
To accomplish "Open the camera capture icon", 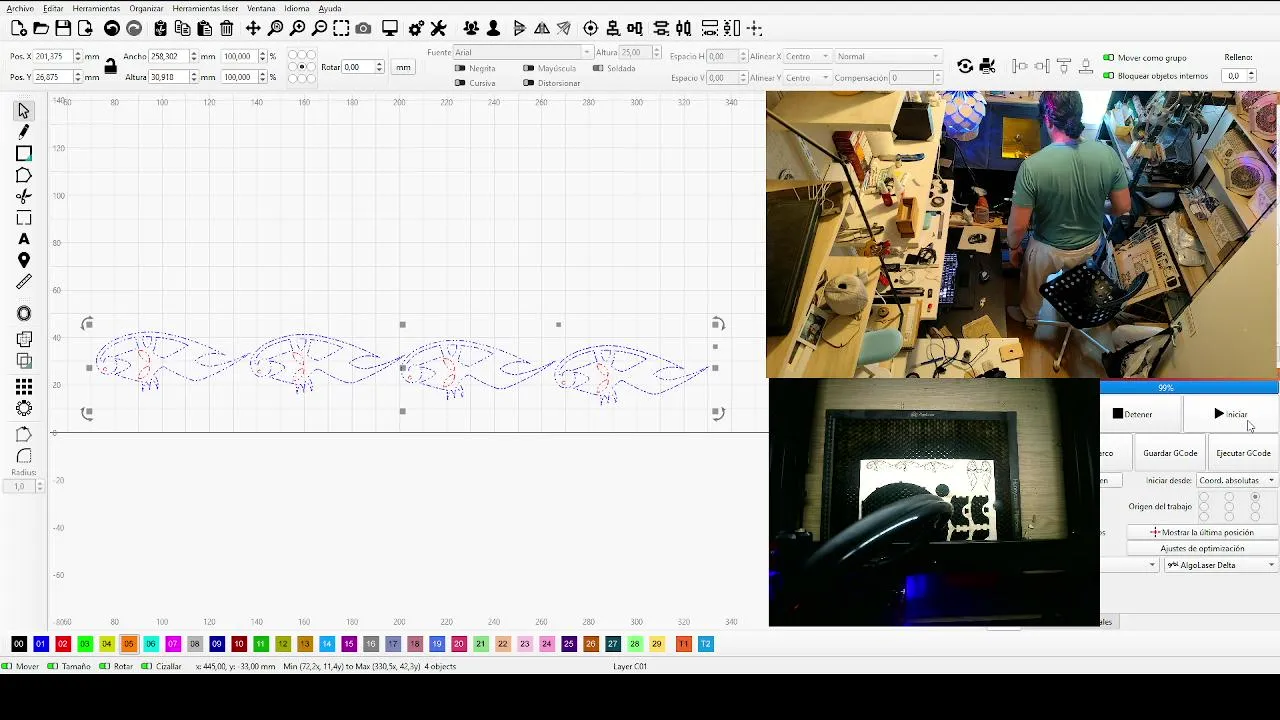I will 363,29.
